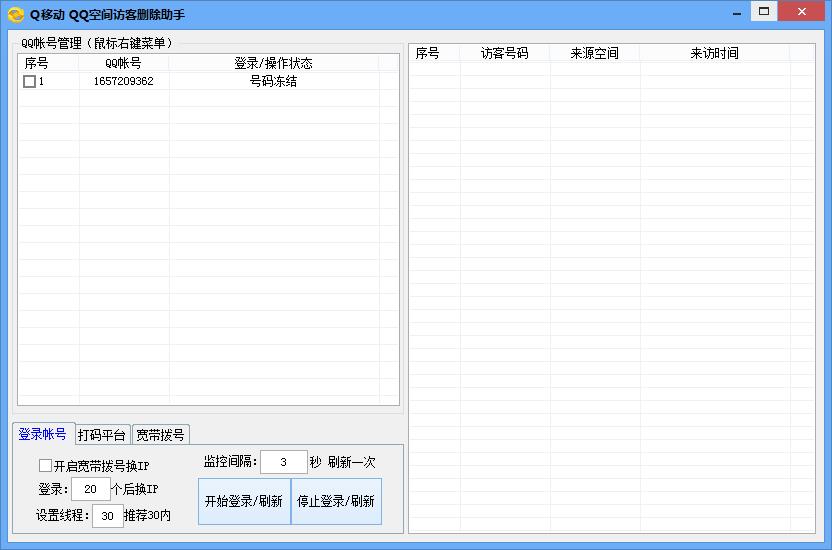Click the 号码冻结 status cell
The image size is (832, 550).
coord(274,81)
